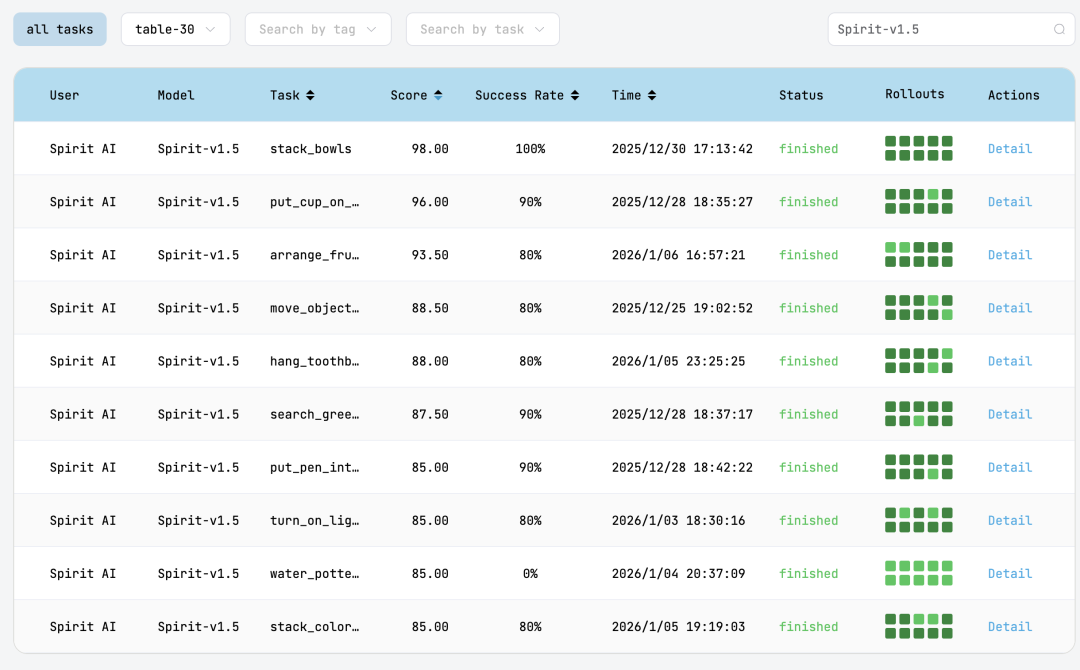Image resolution: width=1080 pixels, height=670 pixels.
Task: Click the truncated move_object task name
Action: pos(314,308)
